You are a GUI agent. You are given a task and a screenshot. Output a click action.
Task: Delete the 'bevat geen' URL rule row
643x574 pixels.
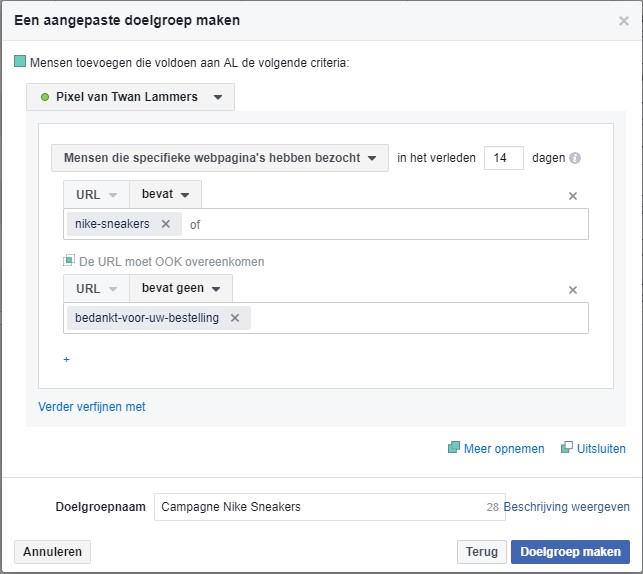[x=573, y=290]
